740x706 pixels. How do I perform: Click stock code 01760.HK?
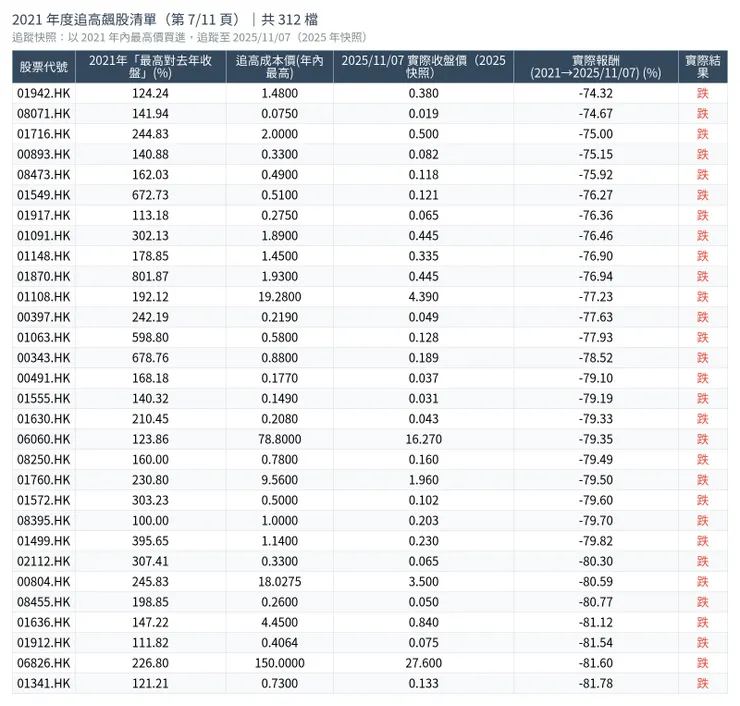tap(43, 479)
